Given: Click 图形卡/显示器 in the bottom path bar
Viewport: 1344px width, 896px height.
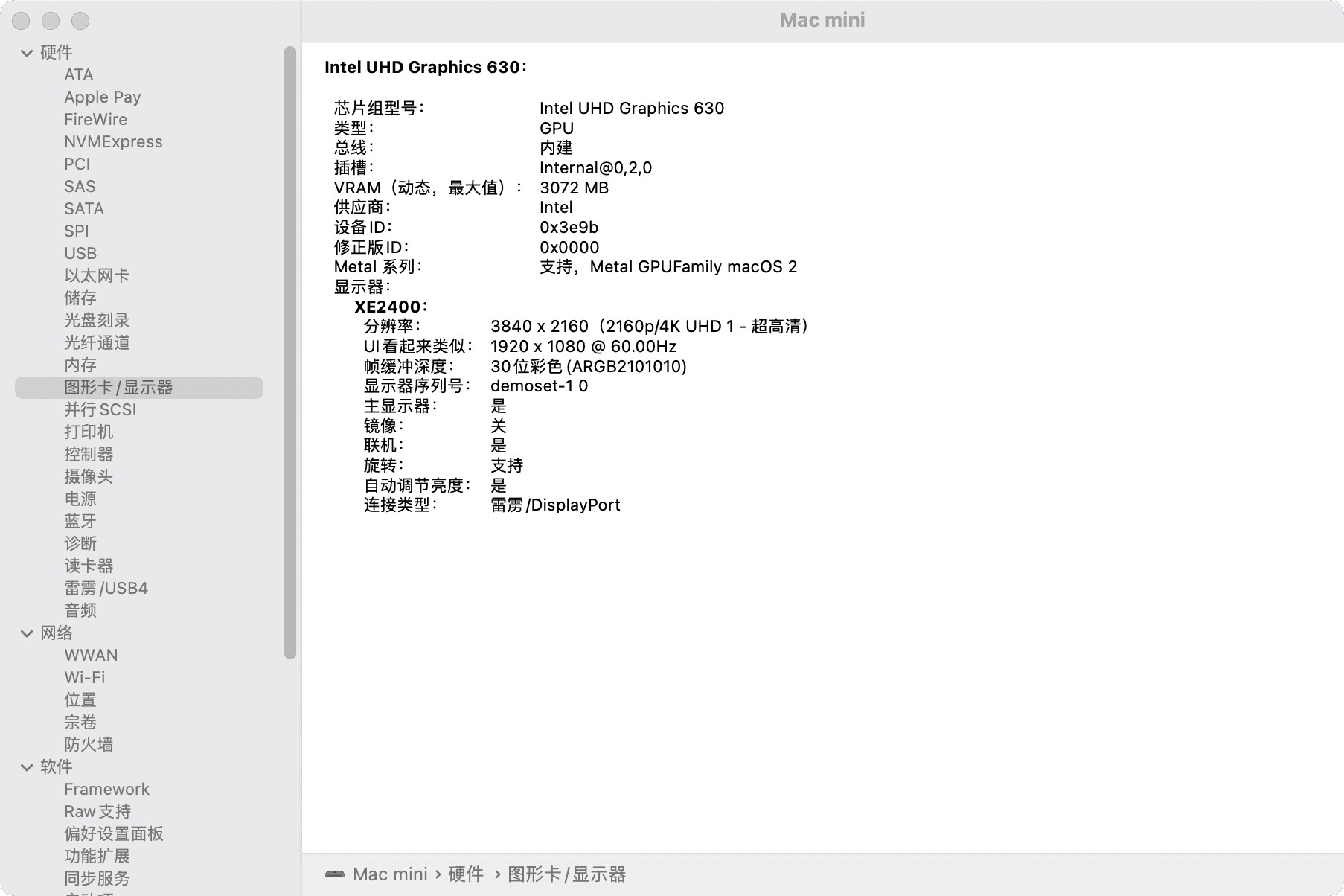Looking at the screenshot, I should click(x=567, y=874).
